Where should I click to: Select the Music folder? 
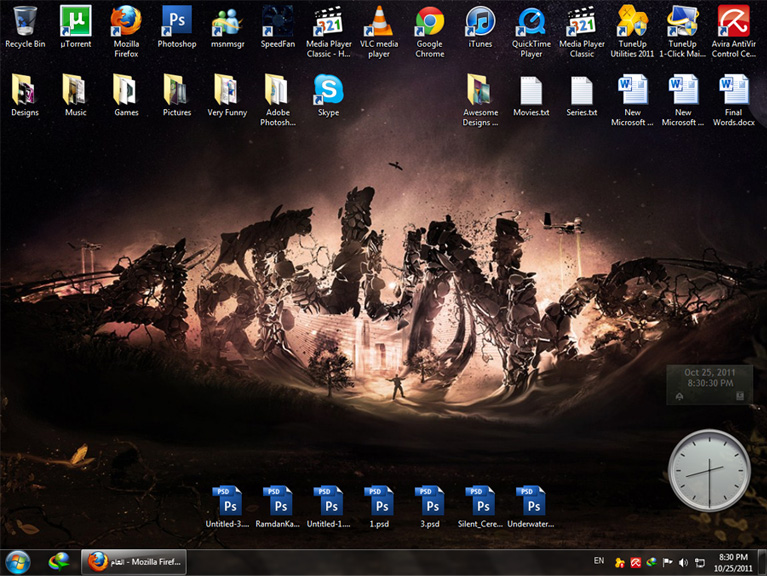[x=75, y=95]
